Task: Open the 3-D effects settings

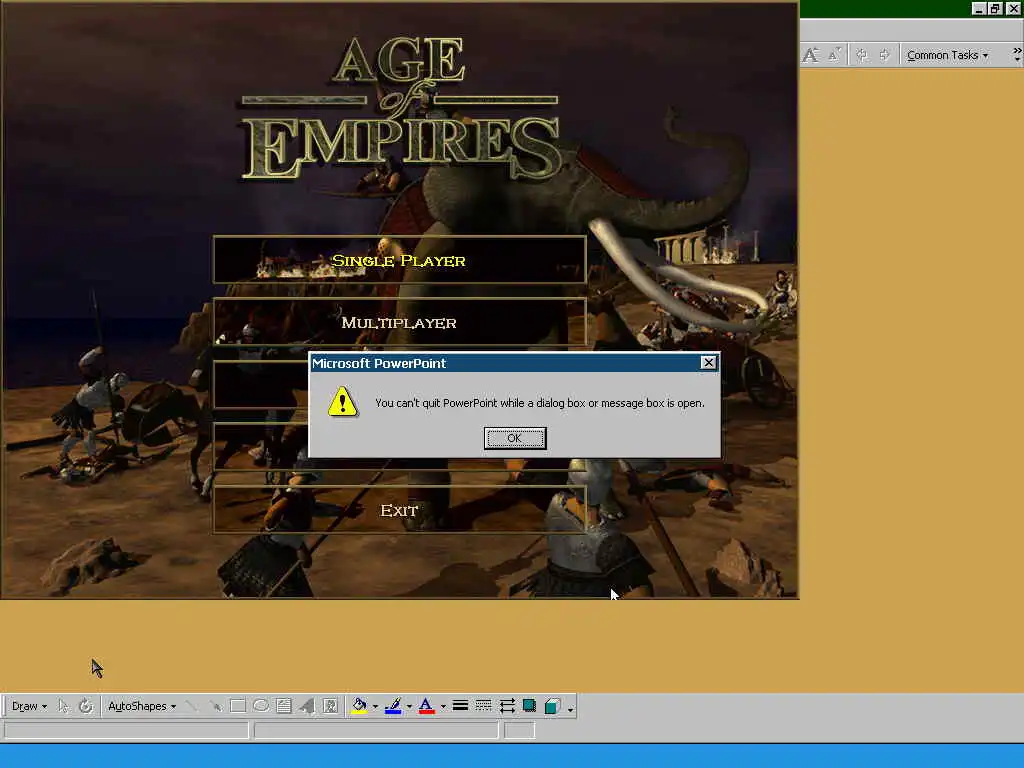Action: 552,706
